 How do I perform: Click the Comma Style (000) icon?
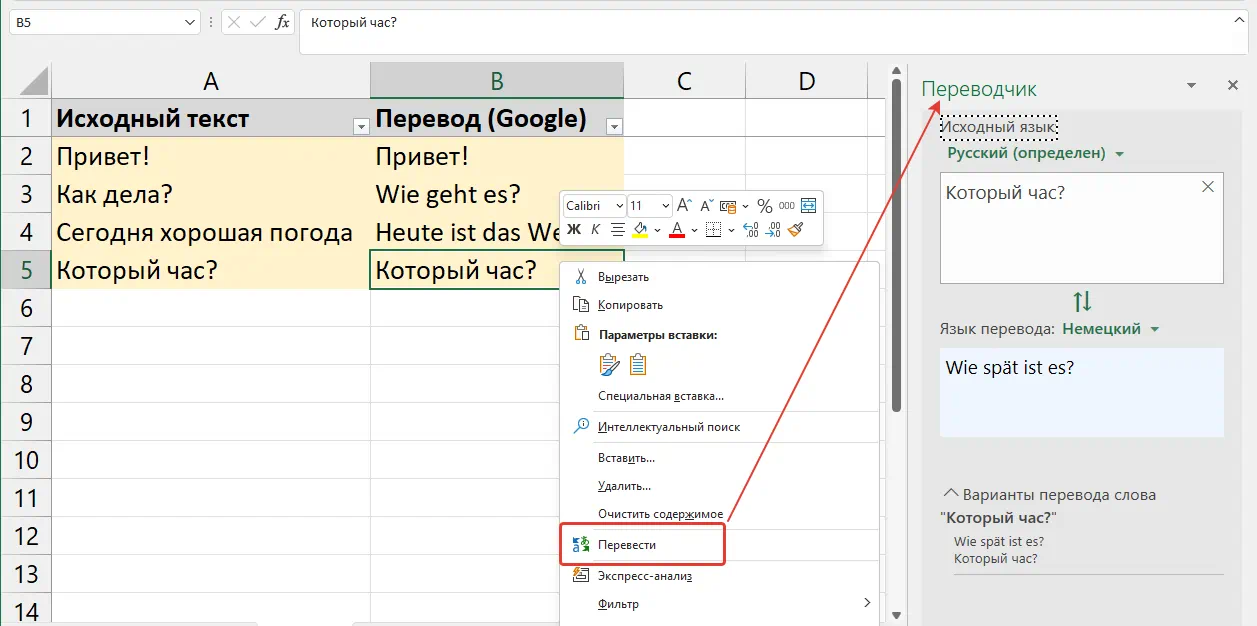coord(785,205)
